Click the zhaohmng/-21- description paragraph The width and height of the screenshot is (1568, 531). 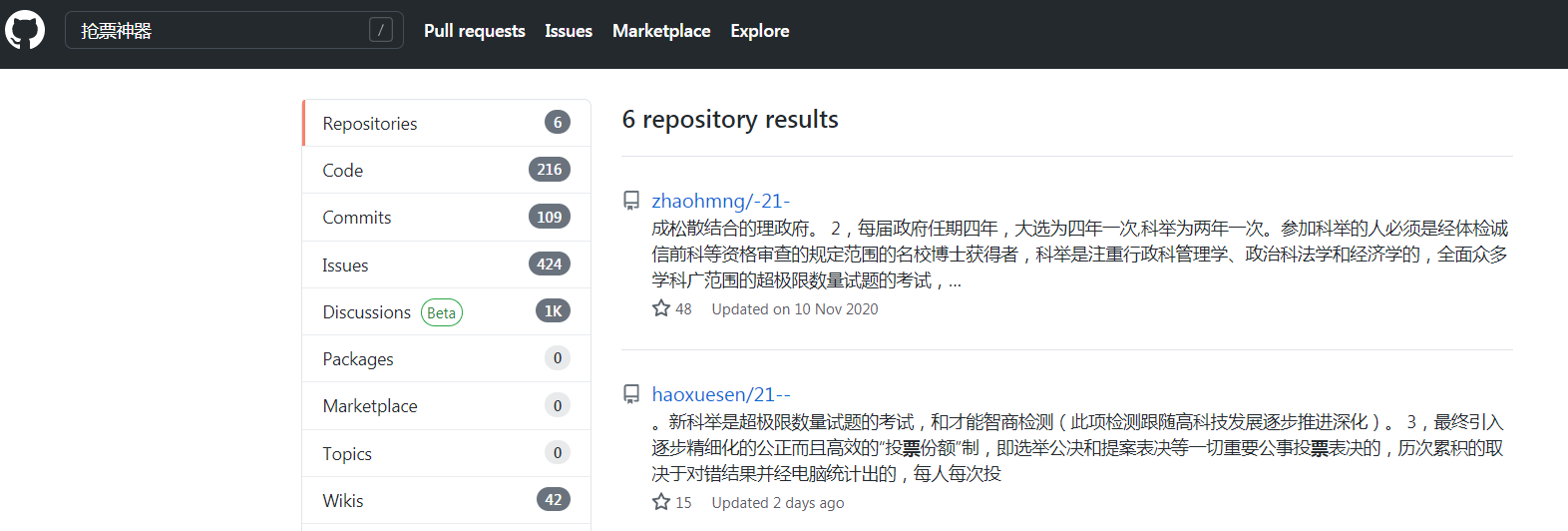coord(1080,255)
